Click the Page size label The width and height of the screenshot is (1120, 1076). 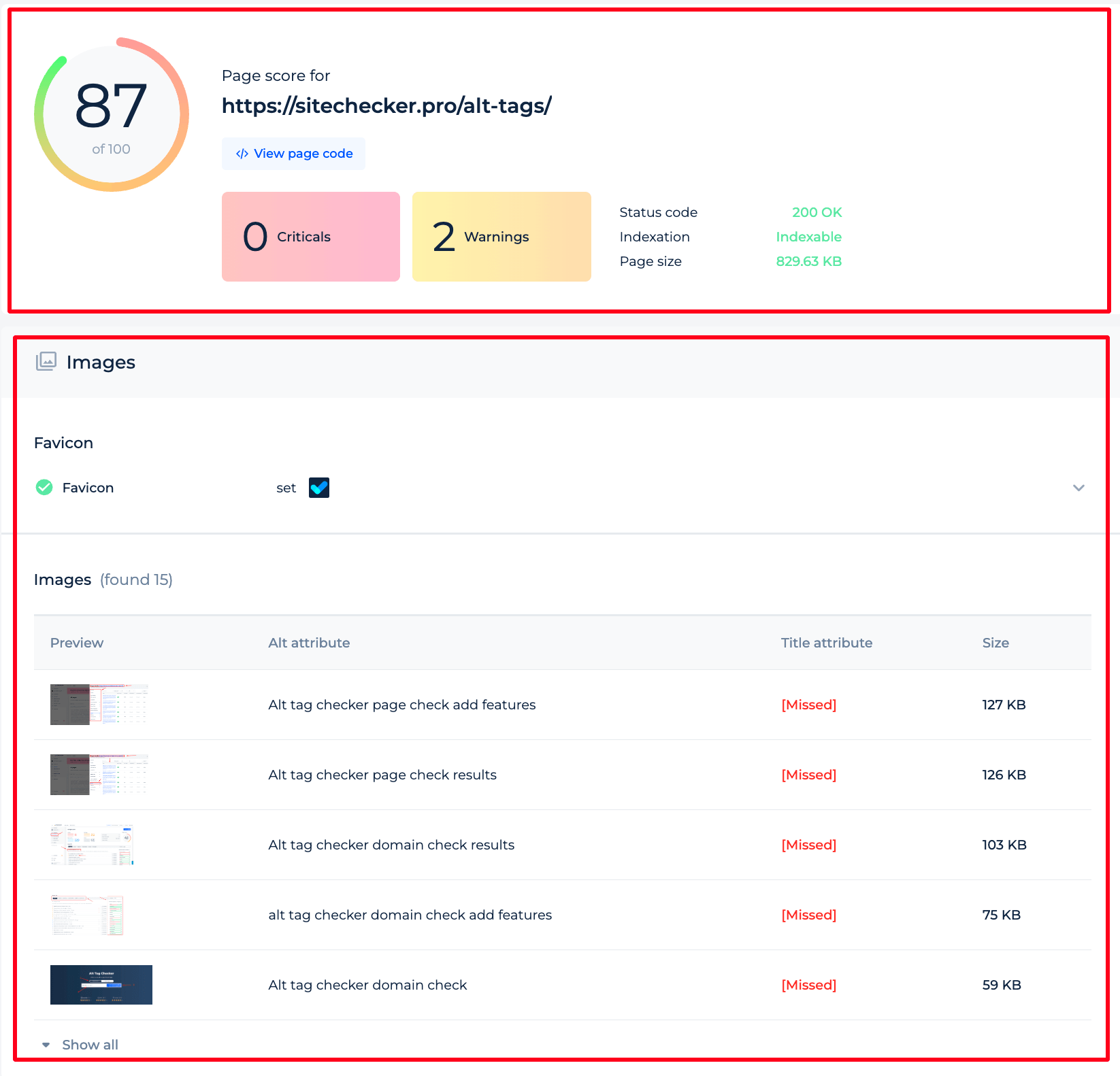(650, 261)
